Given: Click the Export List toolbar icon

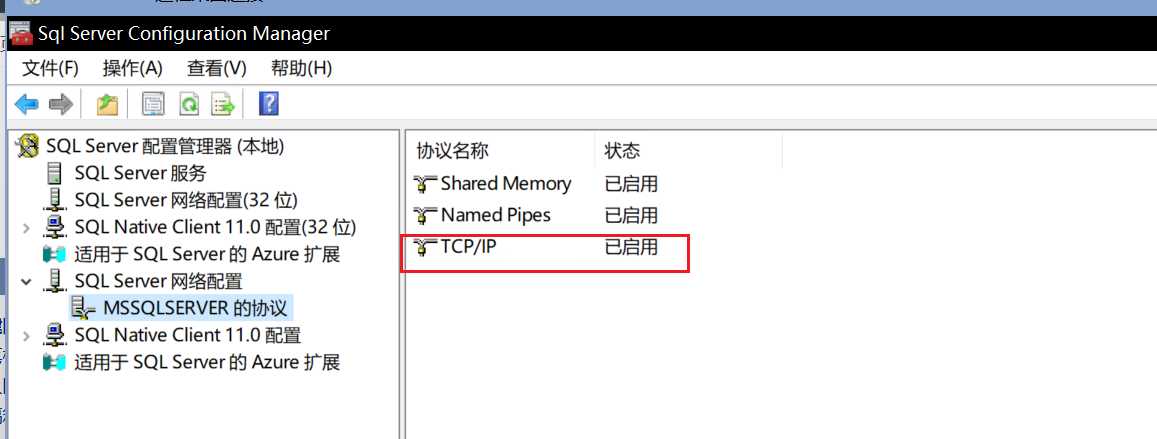Looking at the screenshot, I should click(223, 104).
